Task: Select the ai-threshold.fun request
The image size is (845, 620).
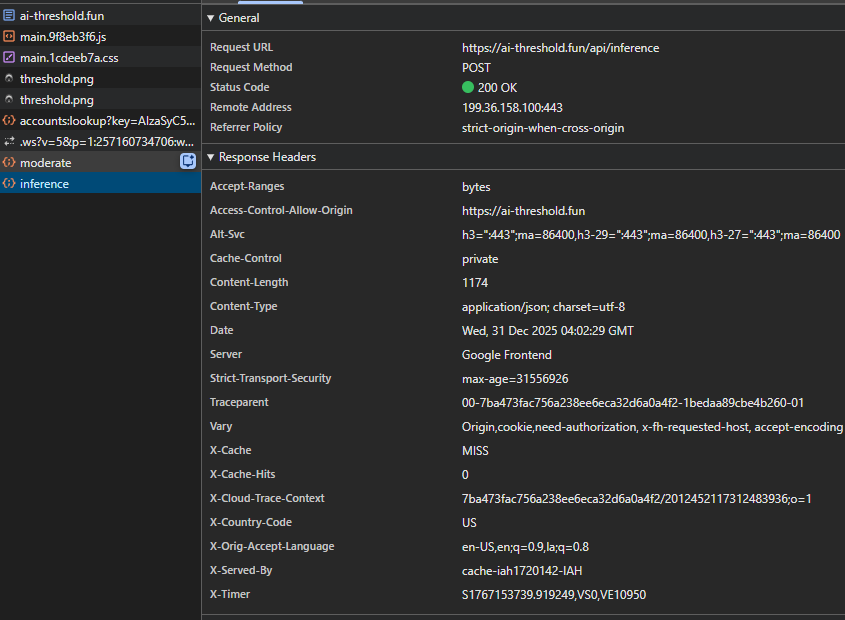Action: [x=100, y=16]
